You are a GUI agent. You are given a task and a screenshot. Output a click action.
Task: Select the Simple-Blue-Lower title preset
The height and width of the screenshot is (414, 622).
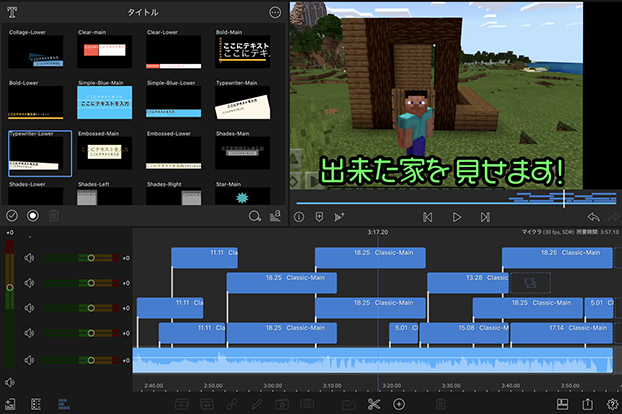coord(174,99)
